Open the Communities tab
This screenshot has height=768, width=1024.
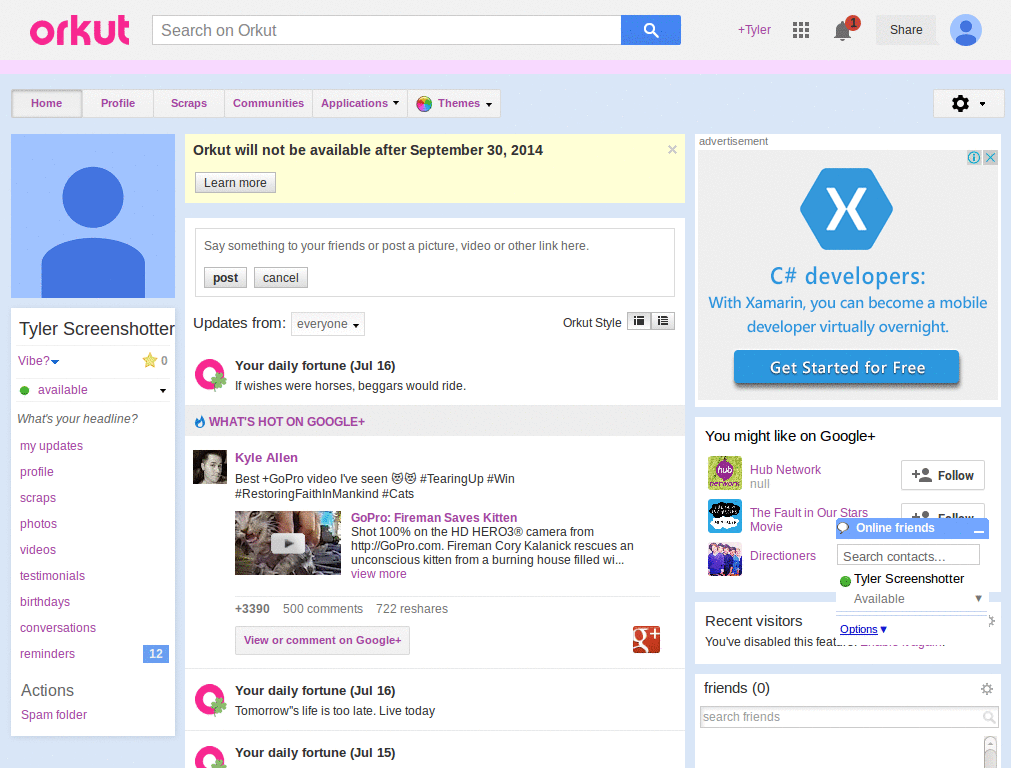tap(268, 103)
